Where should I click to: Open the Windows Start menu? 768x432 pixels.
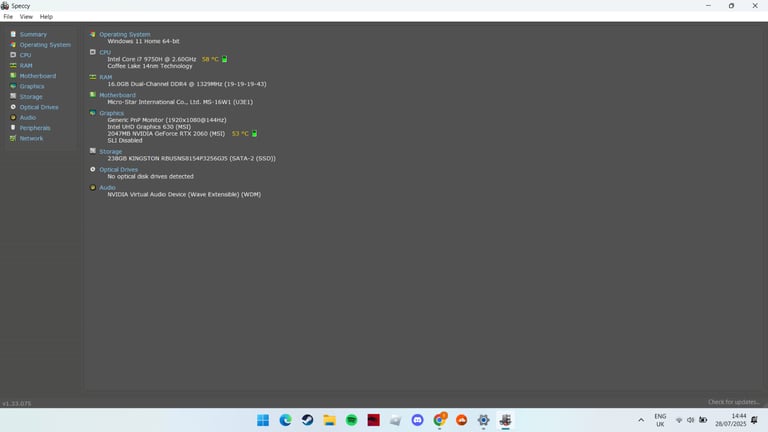(x=263, y=420)
